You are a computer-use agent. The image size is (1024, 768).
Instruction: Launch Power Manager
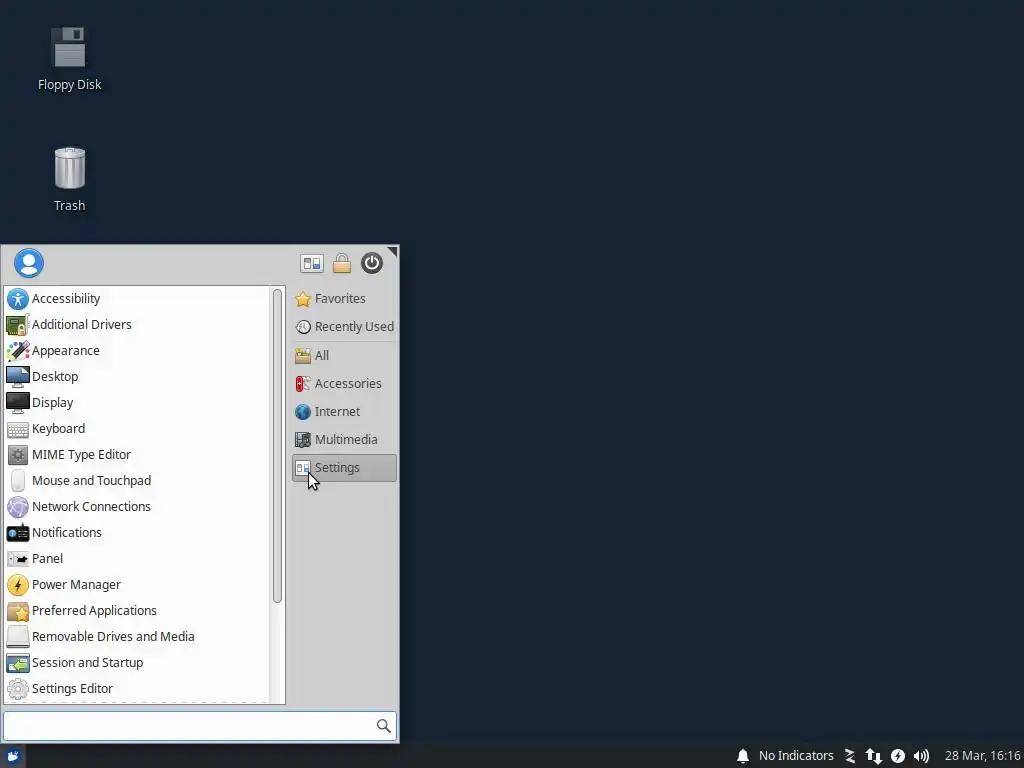point(136,585)
